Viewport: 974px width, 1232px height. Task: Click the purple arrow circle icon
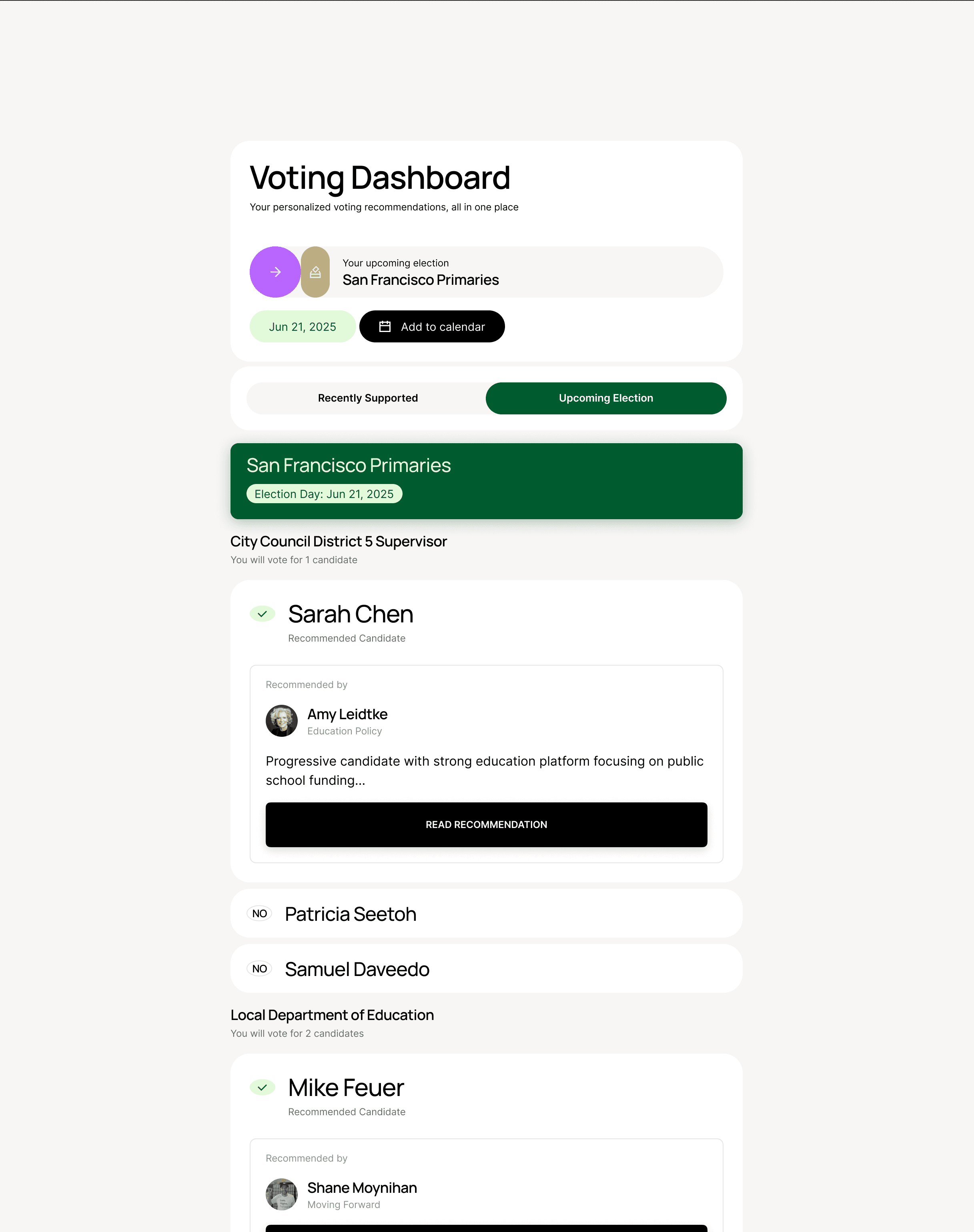click(275, 272)
